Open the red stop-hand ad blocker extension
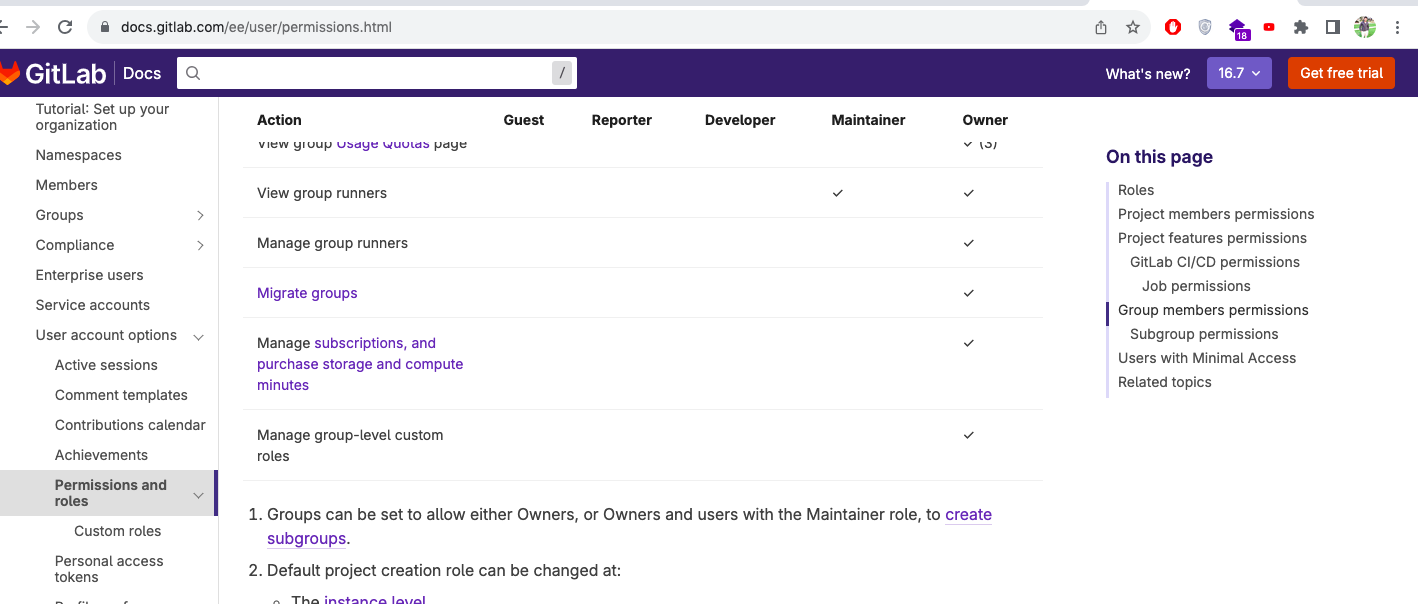The image size is (1418, 604). [x=1173, y=27]
